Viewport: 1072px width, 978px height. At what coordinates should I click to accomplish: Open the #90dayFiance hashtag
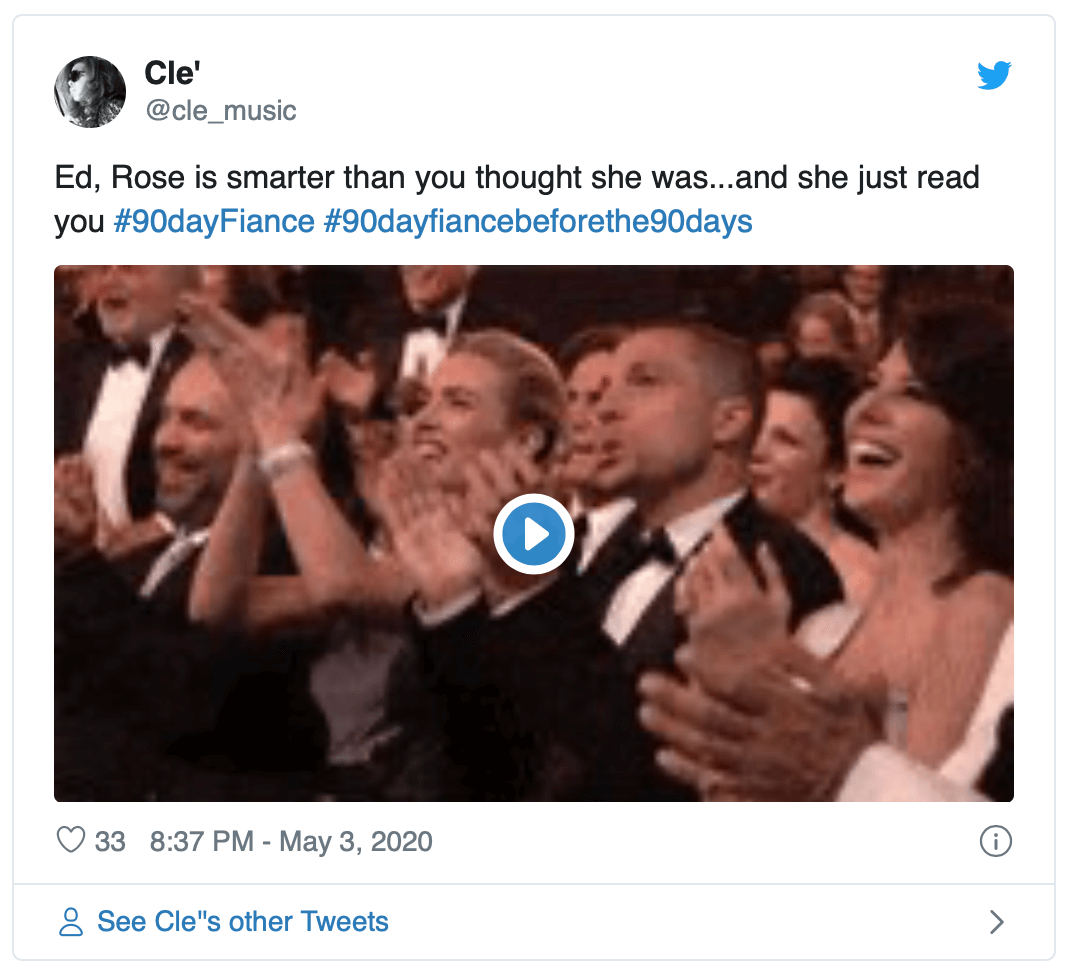[214, 221]
